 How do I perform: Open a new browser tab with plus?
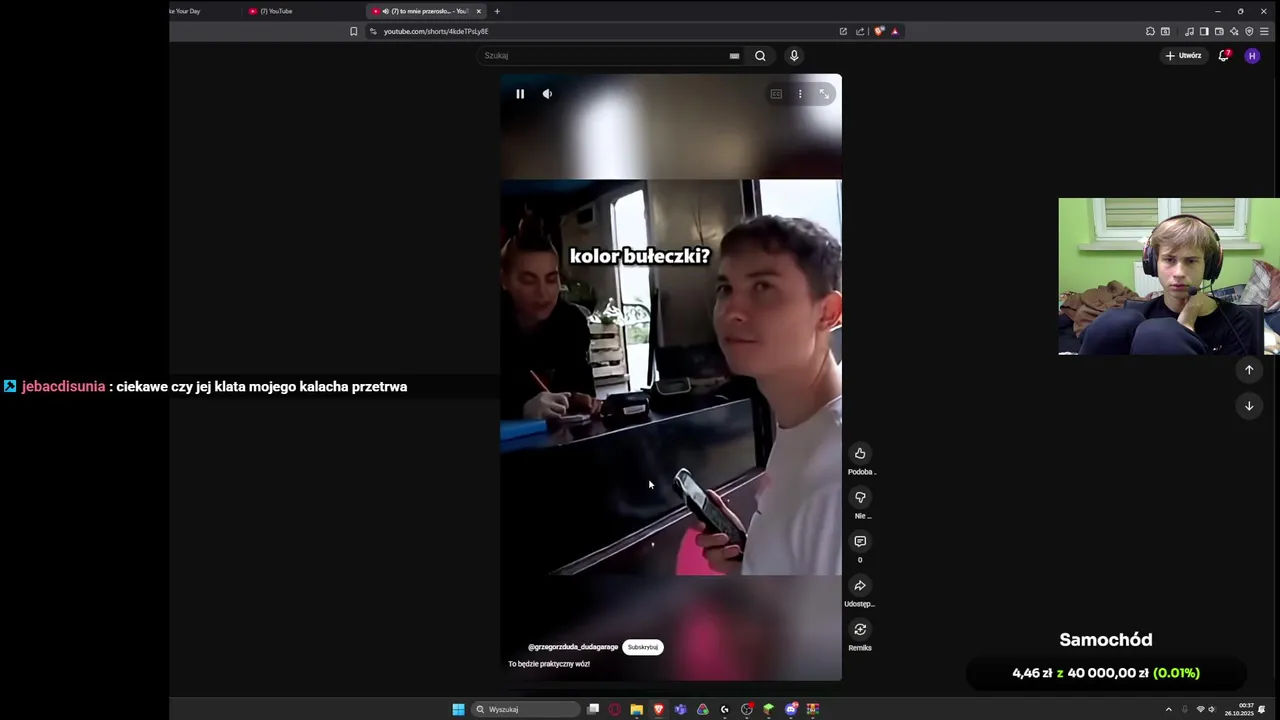(x=497, y=11)
